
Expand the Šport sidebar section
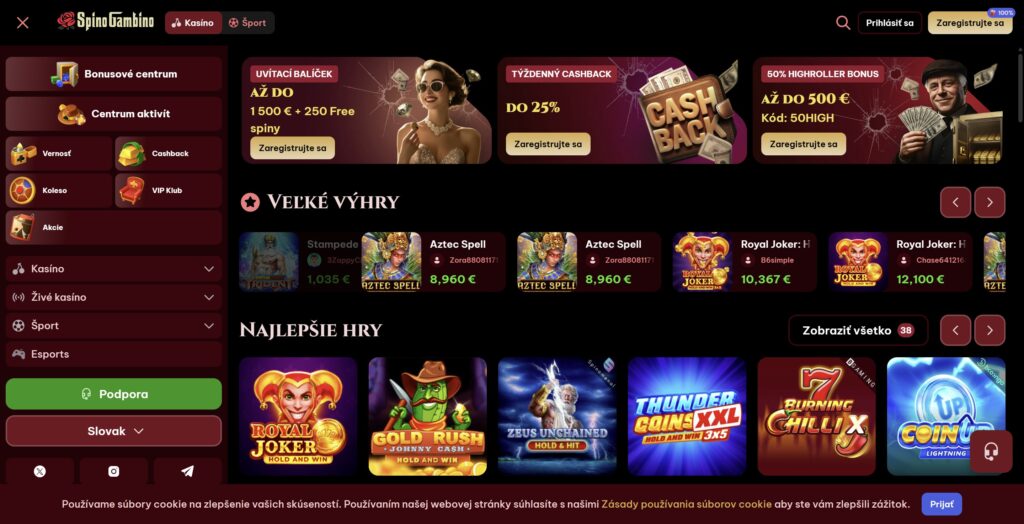[x=114, y=325]
